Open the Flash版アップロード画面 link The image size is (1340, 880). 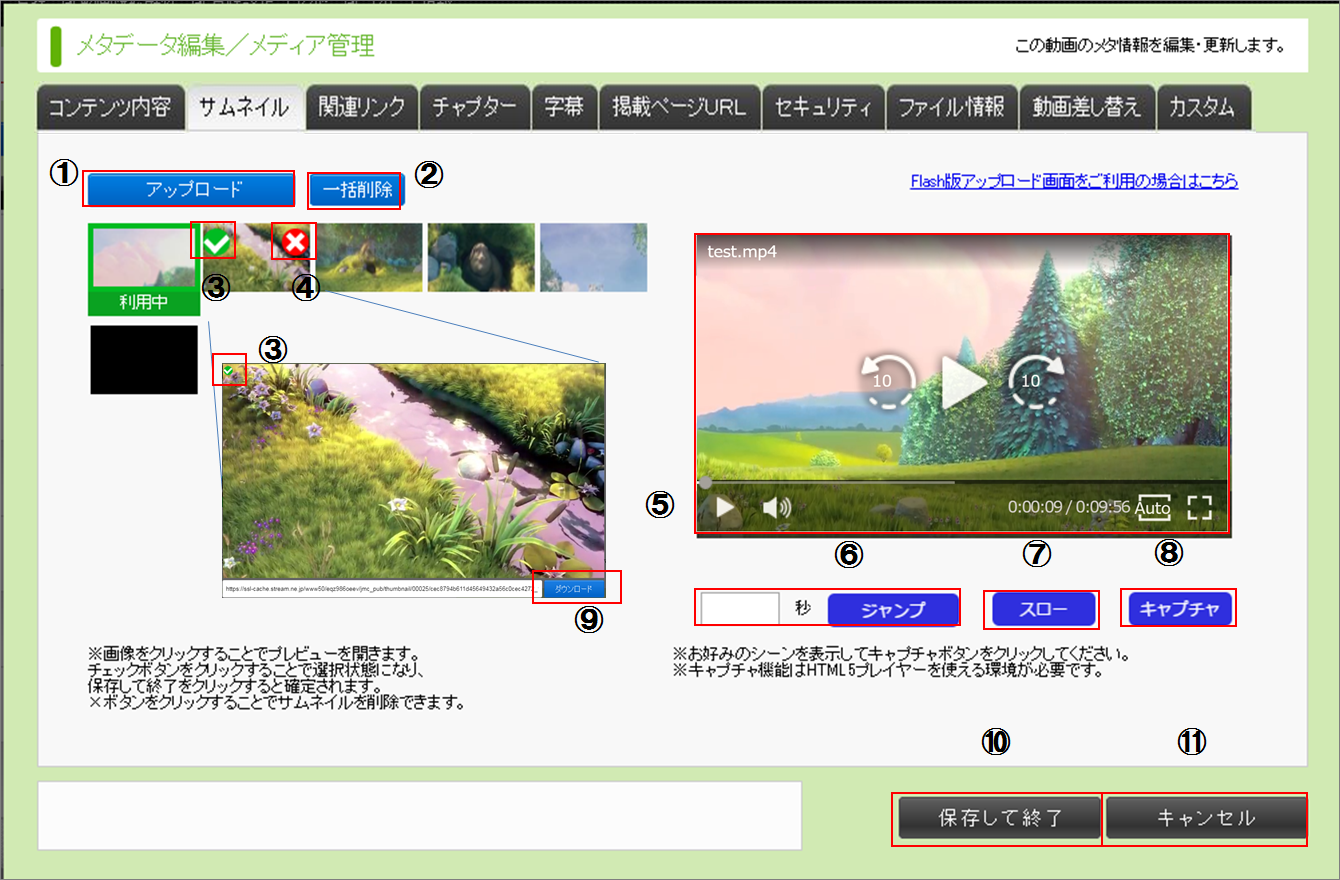pos(1074,181)
